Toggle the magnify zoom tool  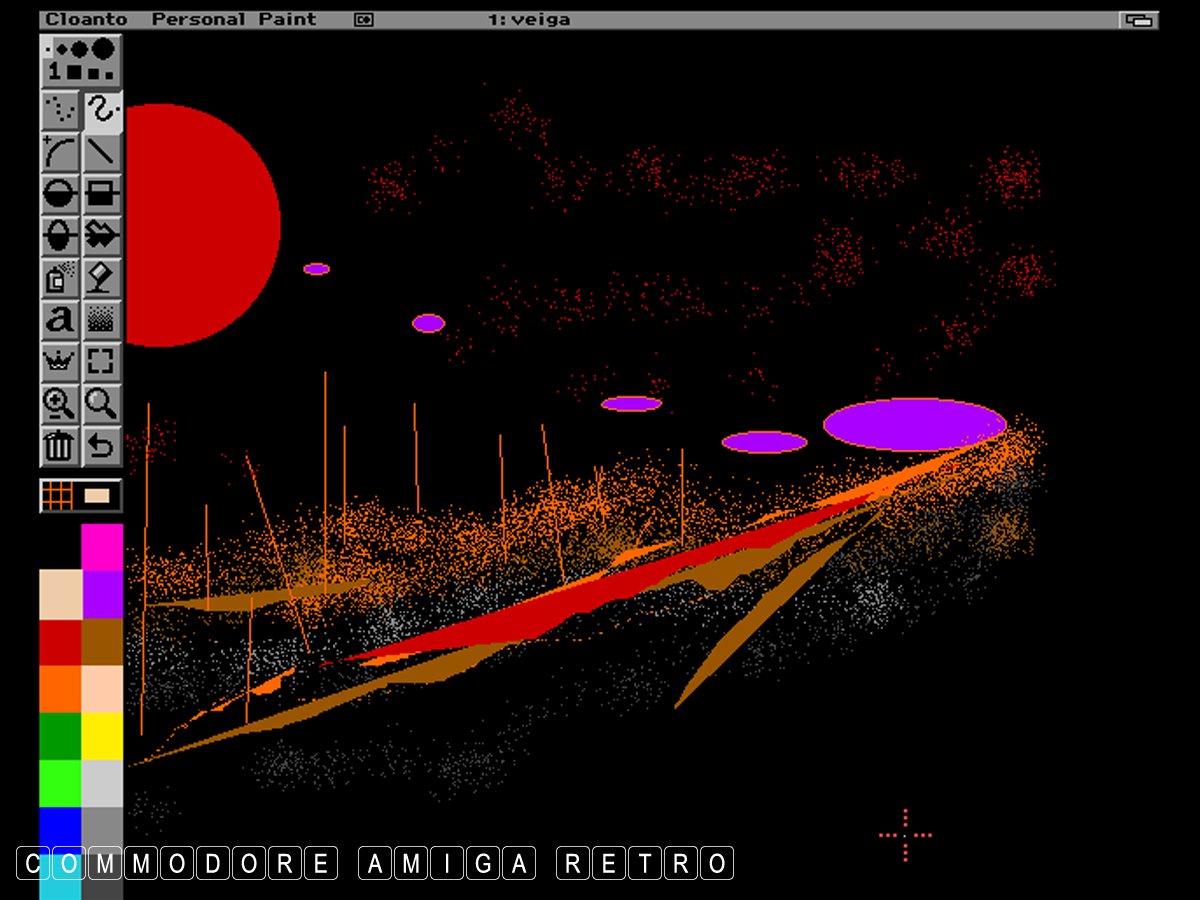pyautogui.click(x=61, y=403)
